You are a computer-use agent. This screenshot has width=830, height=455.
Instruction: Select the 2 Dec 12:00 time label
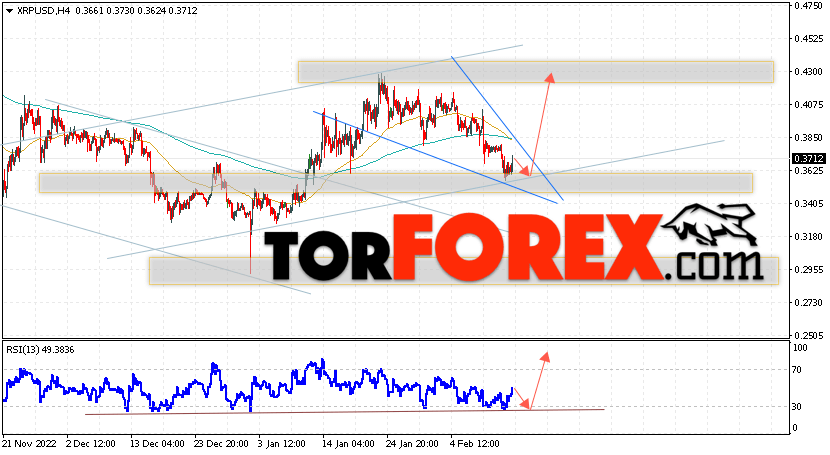coord(91,443)
